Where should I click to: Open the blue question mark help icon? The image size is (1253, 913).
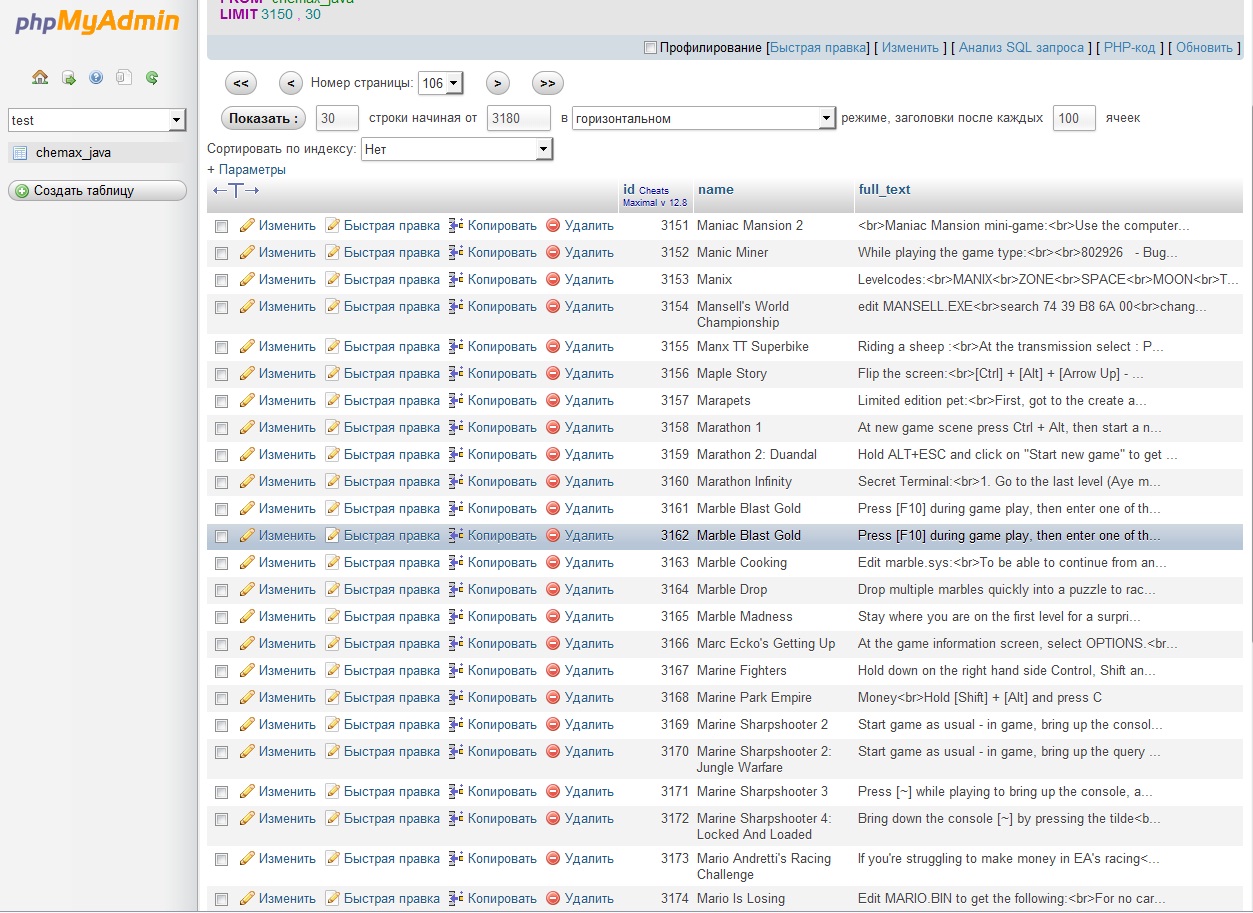pos(96,77)
